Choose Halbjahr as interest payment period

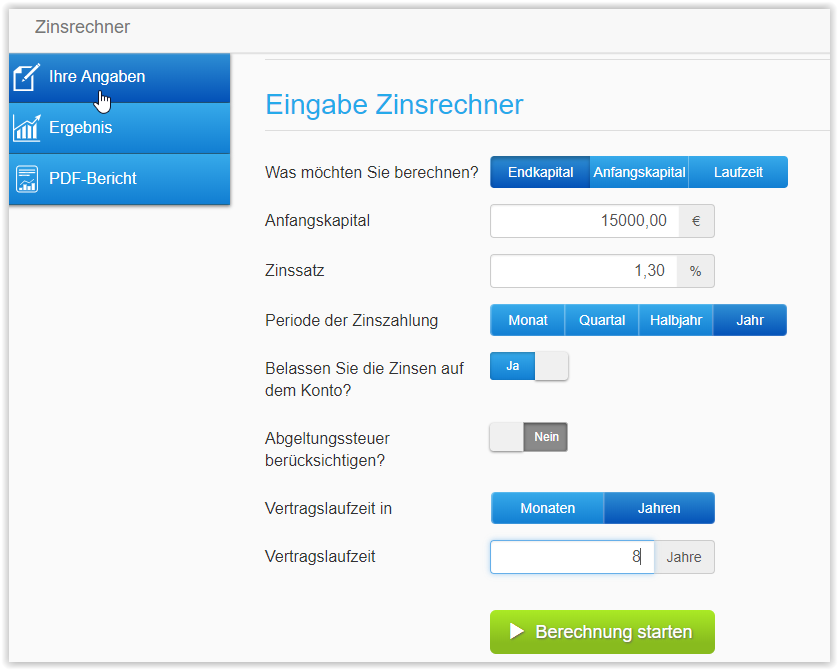coord(675,320)
